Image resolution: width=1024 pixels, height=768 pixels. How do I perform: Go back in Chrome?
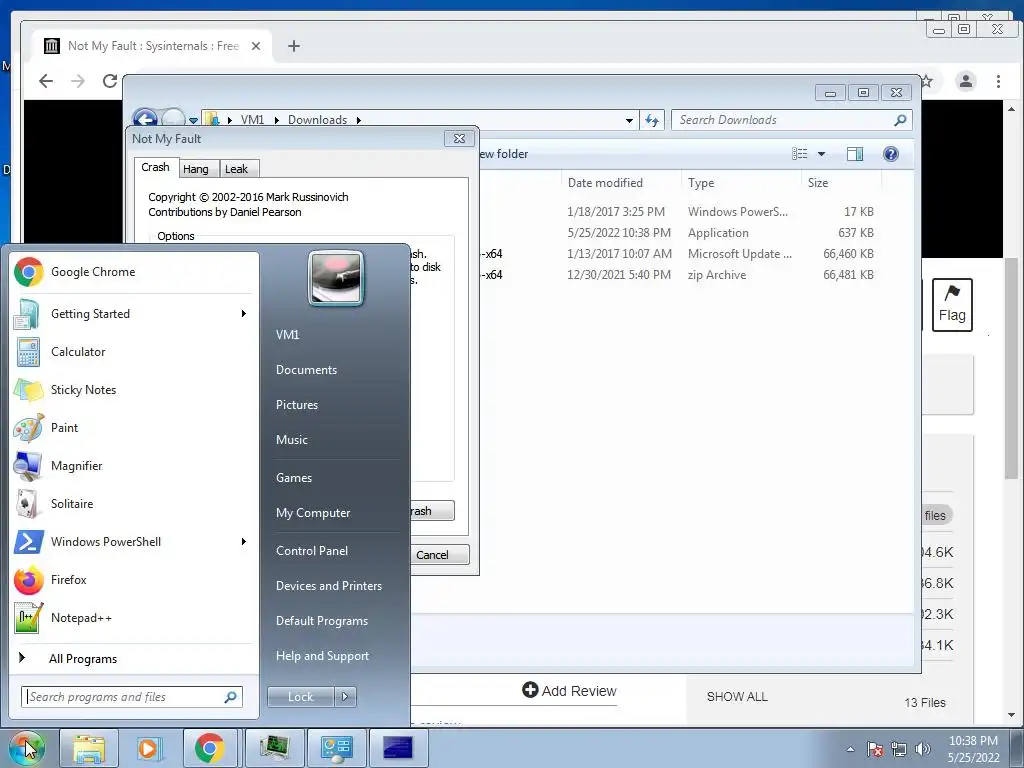point(46,81)
